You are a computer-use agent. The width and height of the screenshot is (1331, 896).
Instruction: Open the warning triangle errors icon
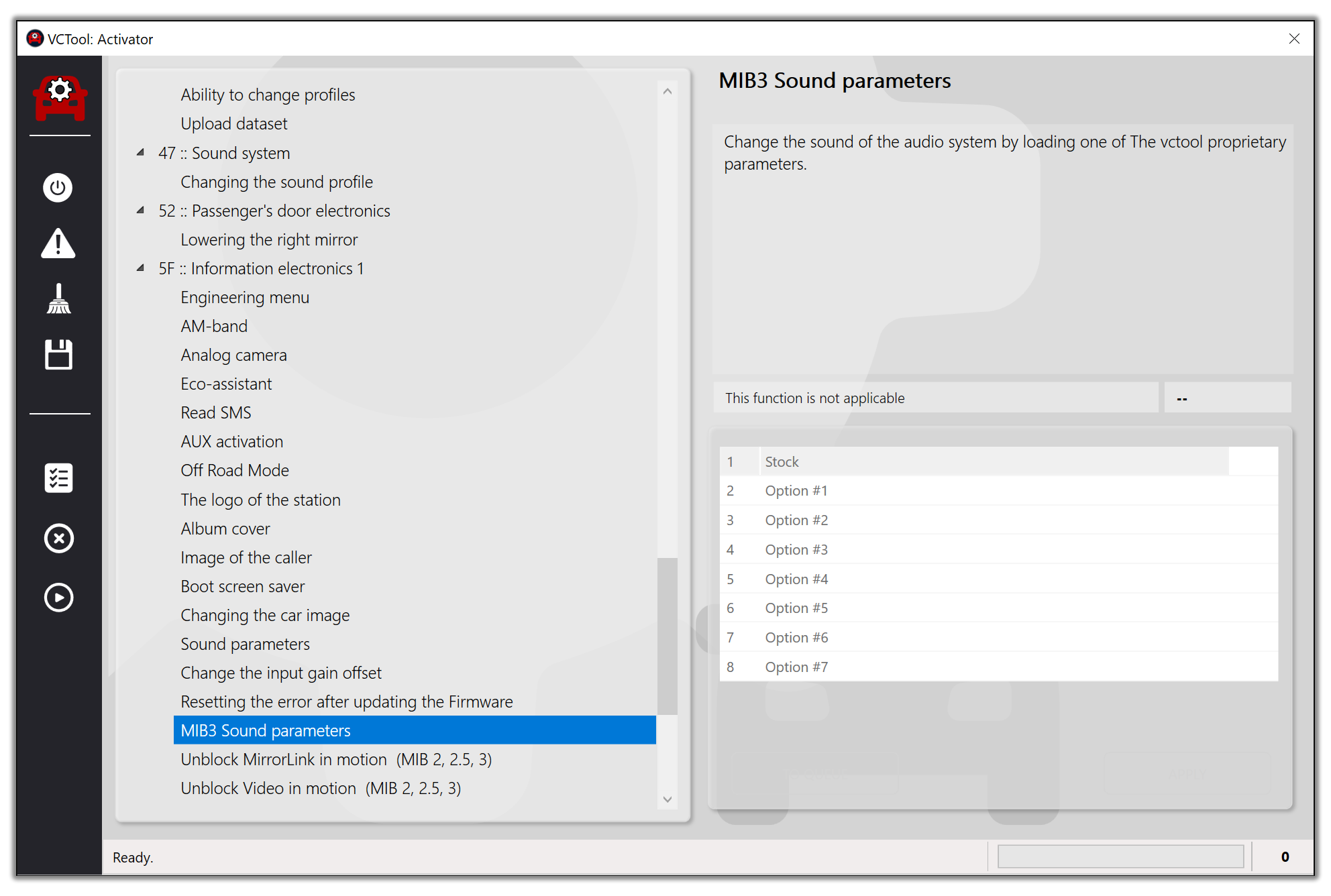click(58, 243)
